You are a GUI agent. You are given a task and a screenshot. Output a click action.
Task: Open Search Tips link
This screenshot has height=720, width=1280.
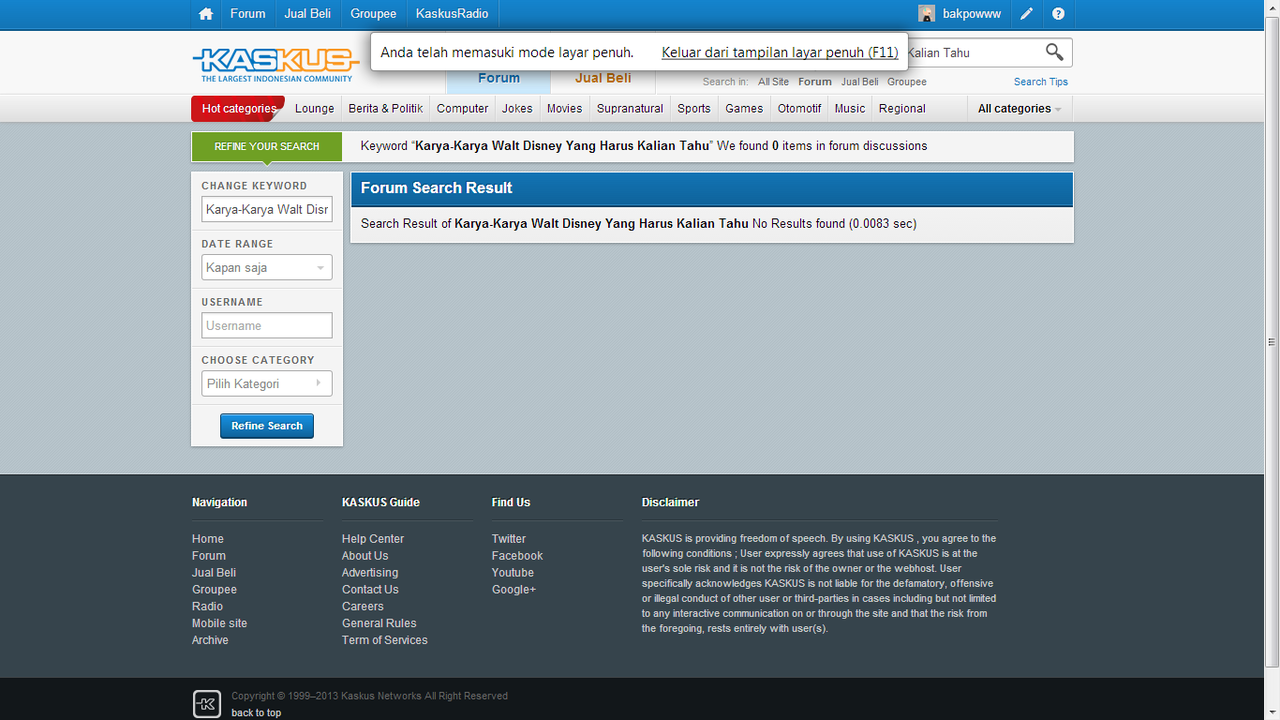1041,82
